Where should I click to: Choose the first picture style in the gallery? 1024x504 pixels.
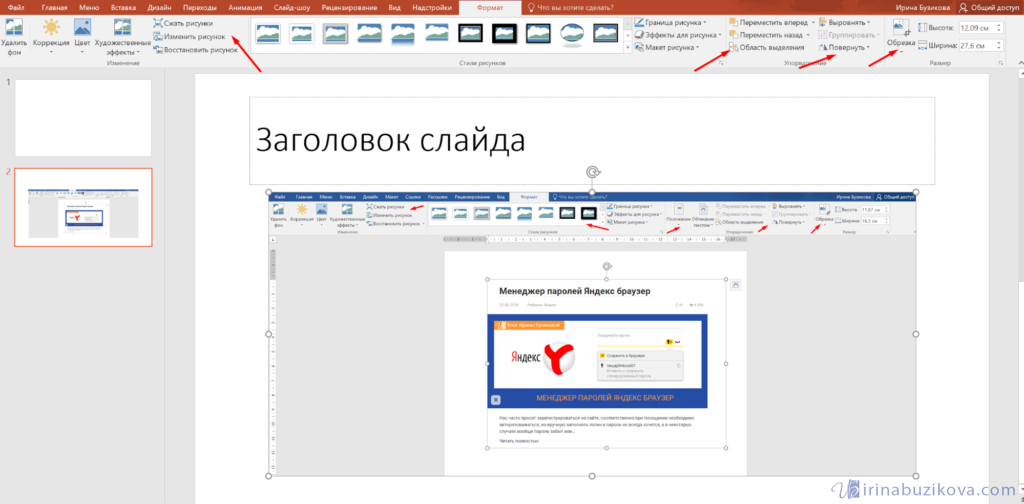268,32
